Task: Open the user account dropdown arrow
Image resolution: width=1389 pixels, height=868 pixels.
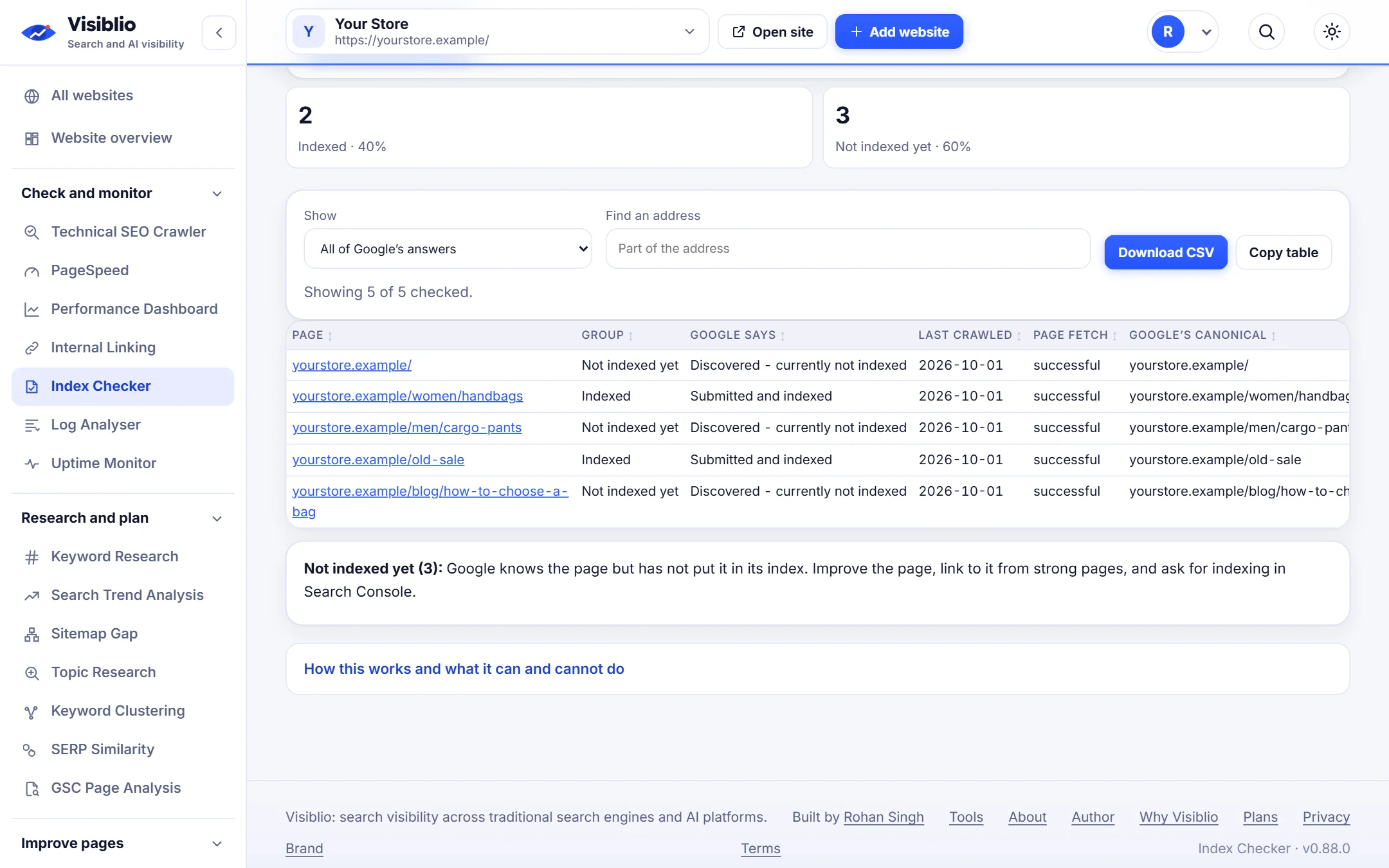Action: point(1206,32)
